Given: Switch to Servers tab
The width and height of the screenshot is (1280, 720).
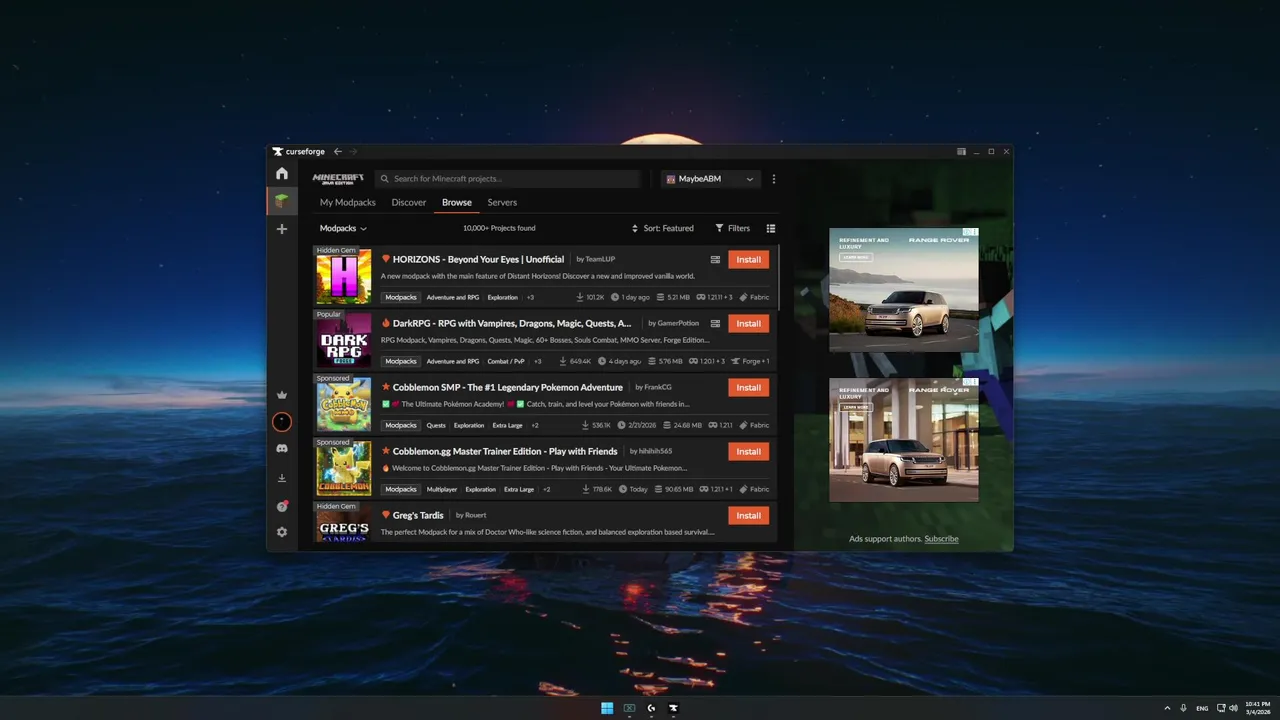Looking at the screenshot, I should coord(502,202).
